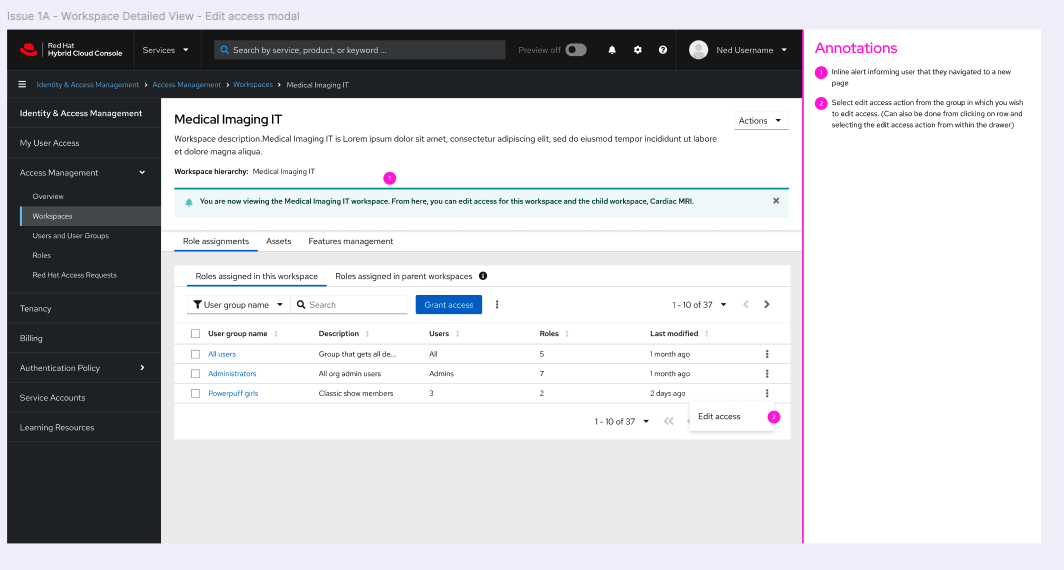Screen dimensions: 1064x570
Task: Toggle the hamburger navigation menu icon
Action: pos(22,85)
